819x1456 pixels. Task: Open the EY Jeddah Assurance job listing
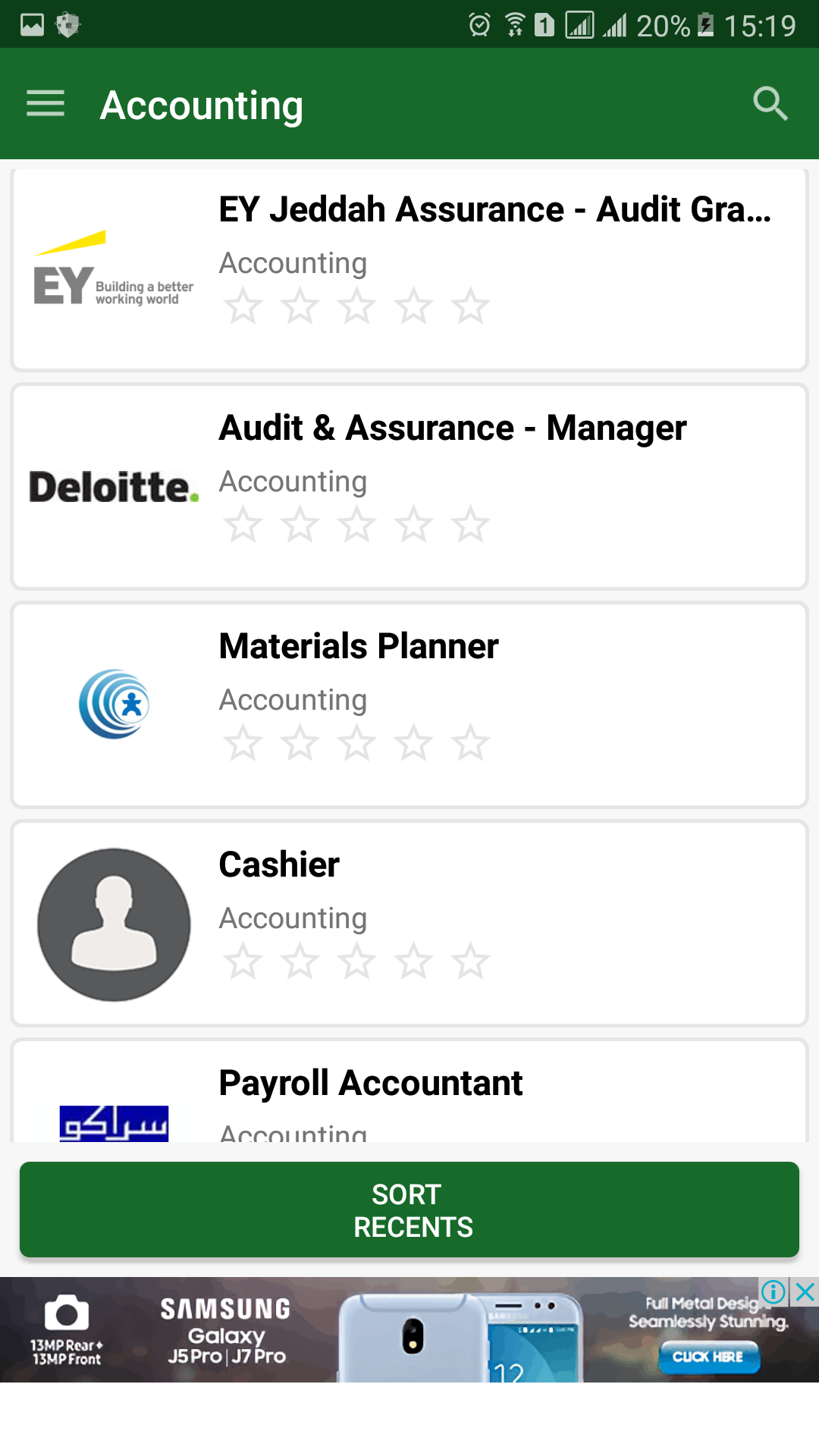[494, 209]
